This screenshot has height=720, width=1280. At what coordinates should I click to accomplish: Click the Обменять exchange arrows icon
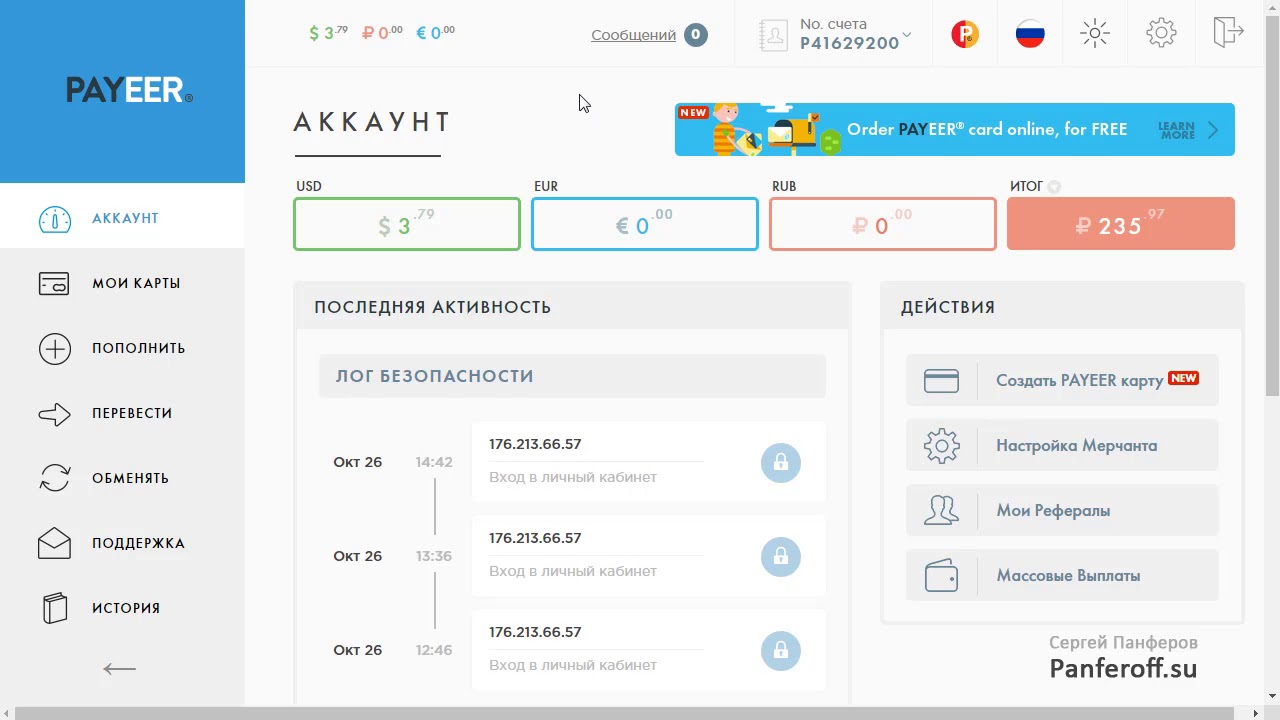(55, 478)
